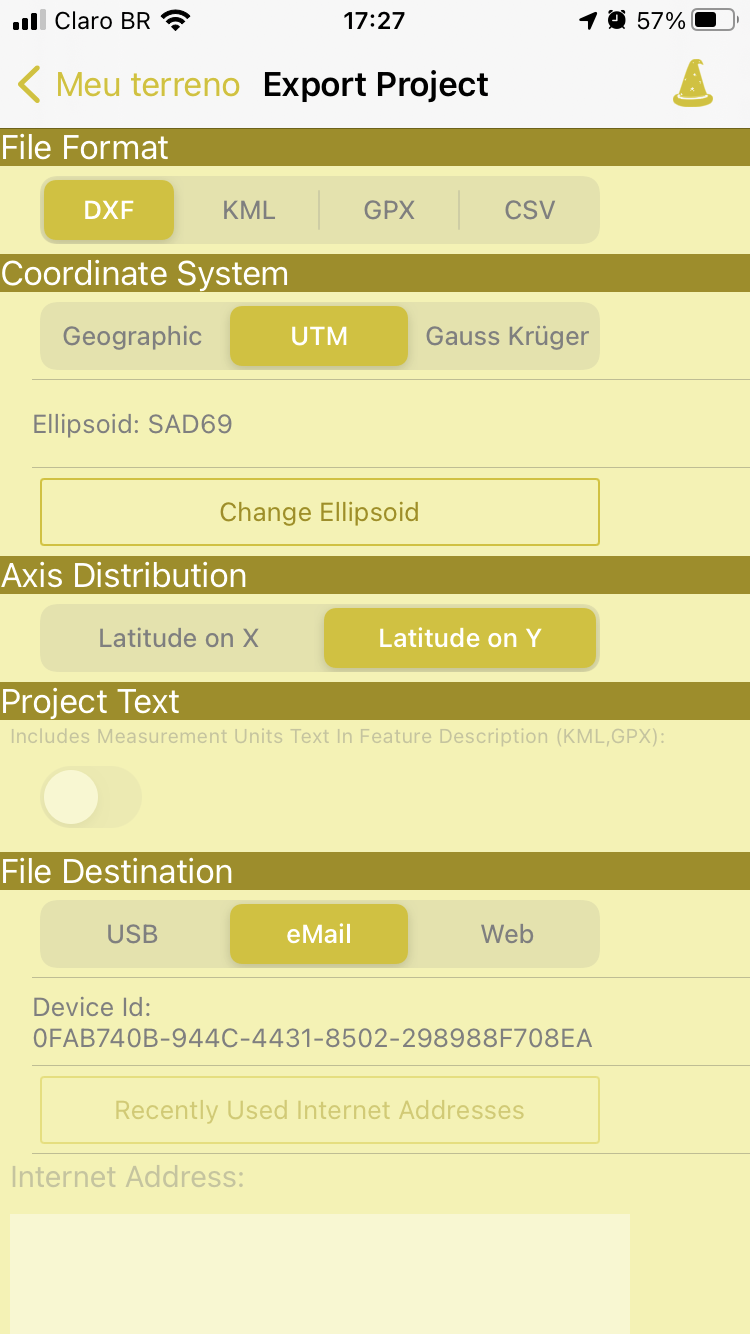Tap the back chevron beside Meu terreno

(x=28, y=84)
